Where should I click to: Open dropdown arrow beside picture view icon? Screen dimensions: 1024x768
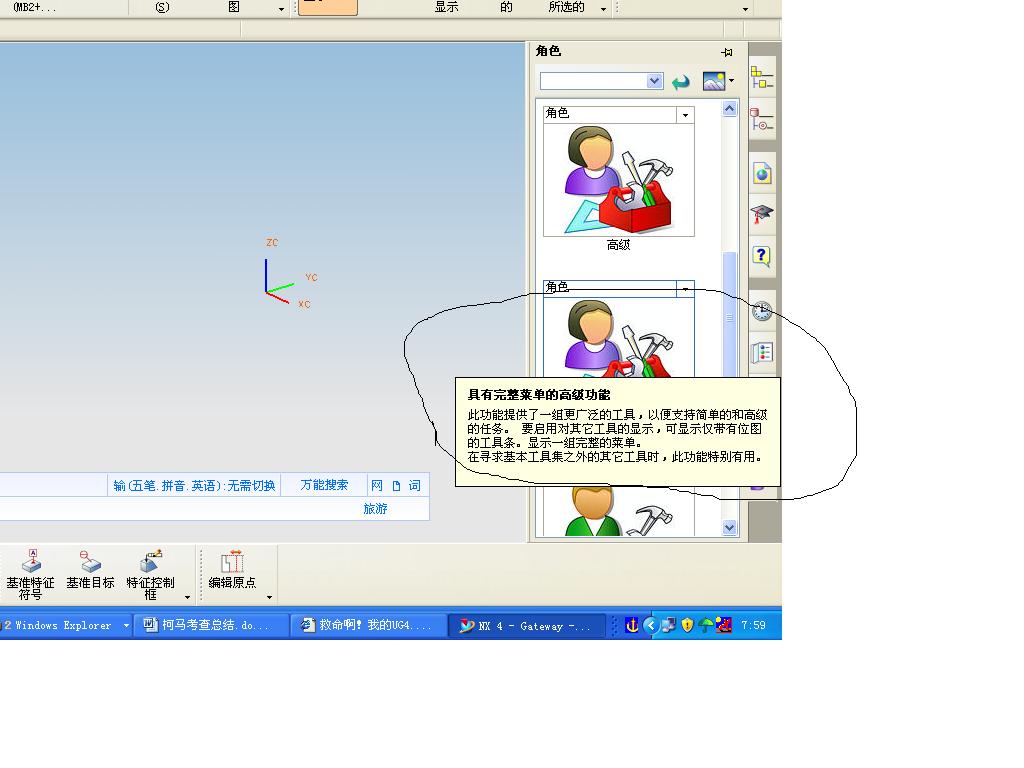point(731,81)
